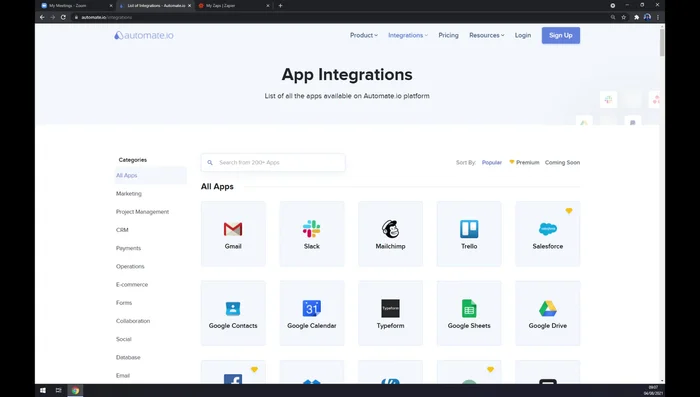Open the Windows Start button
This screenshot has height=397, width=700.
click(x=43, y=390)
